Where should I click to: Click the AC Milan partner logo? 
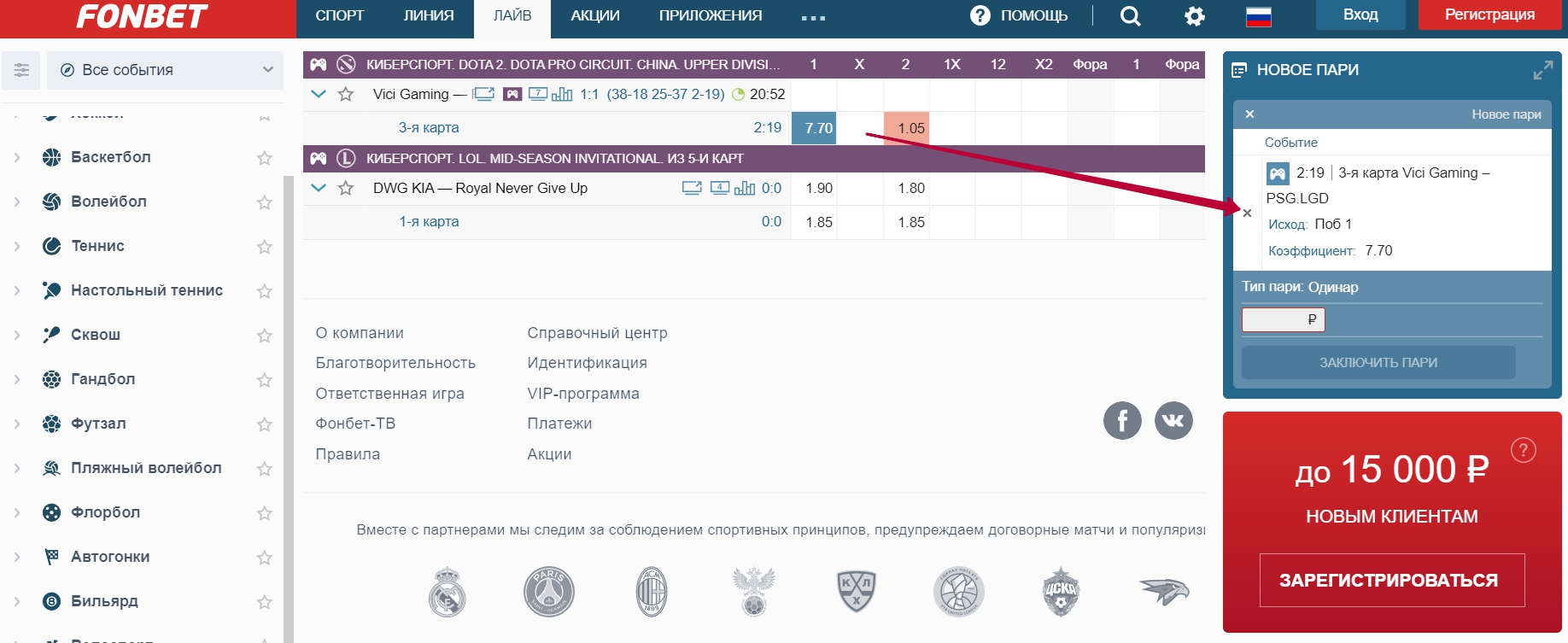tap(651, 592)
